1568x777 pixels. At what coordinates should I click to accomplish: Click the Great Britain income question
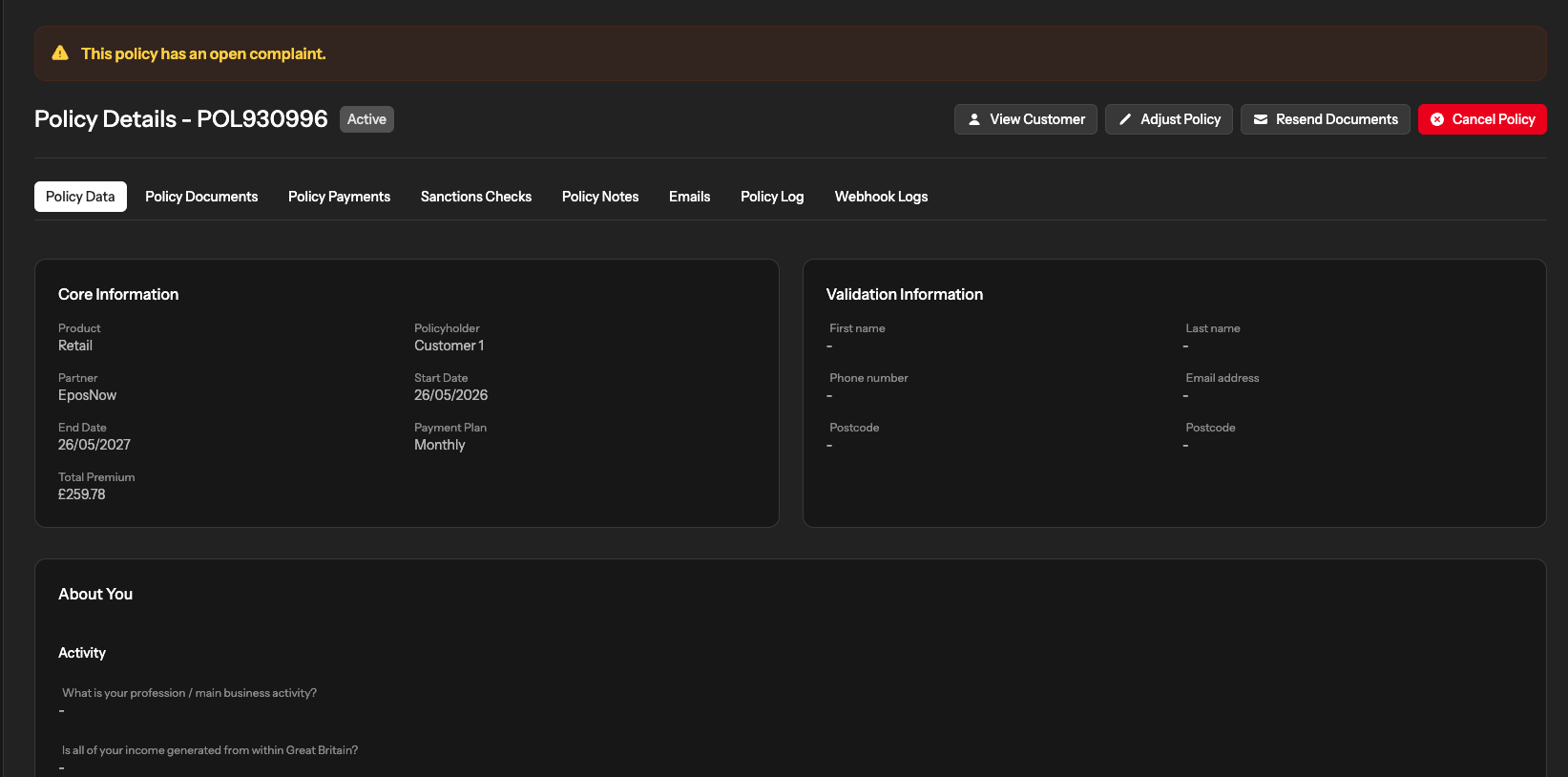click(210, 750)
